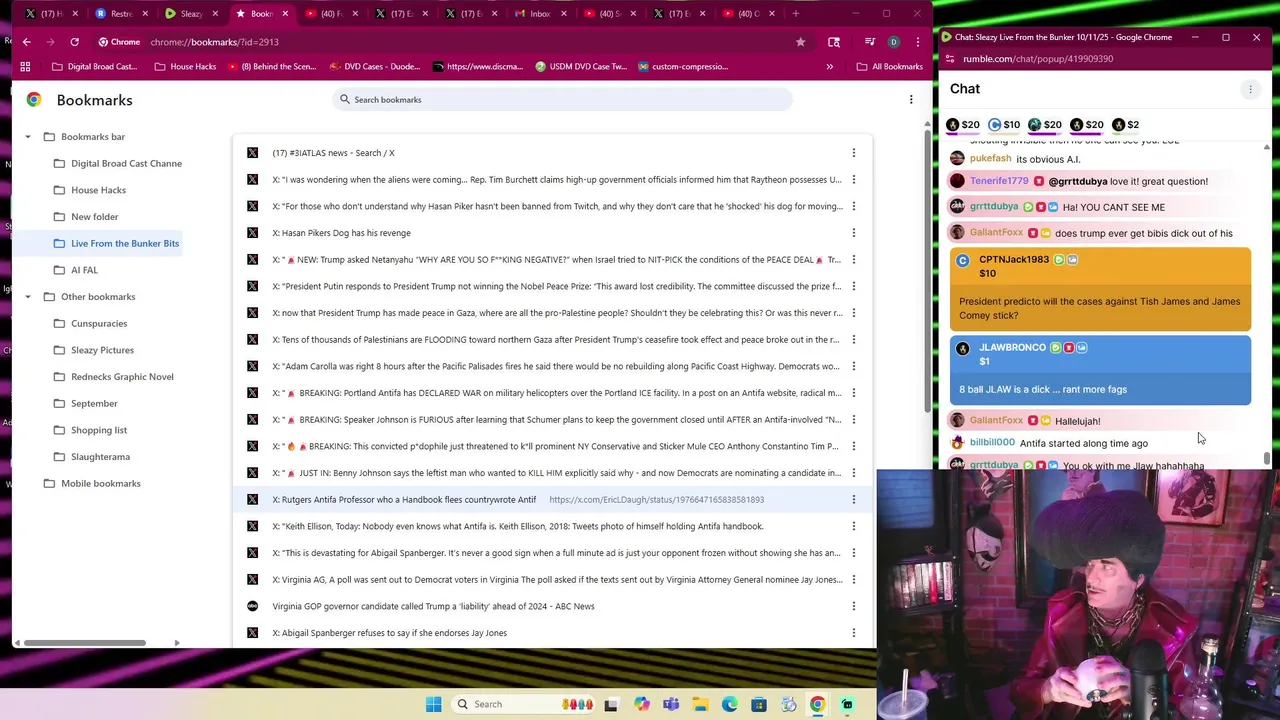Open the Rednecks Graphic Novel folder
1280x720 pixels.
click(x=112, y=377)
